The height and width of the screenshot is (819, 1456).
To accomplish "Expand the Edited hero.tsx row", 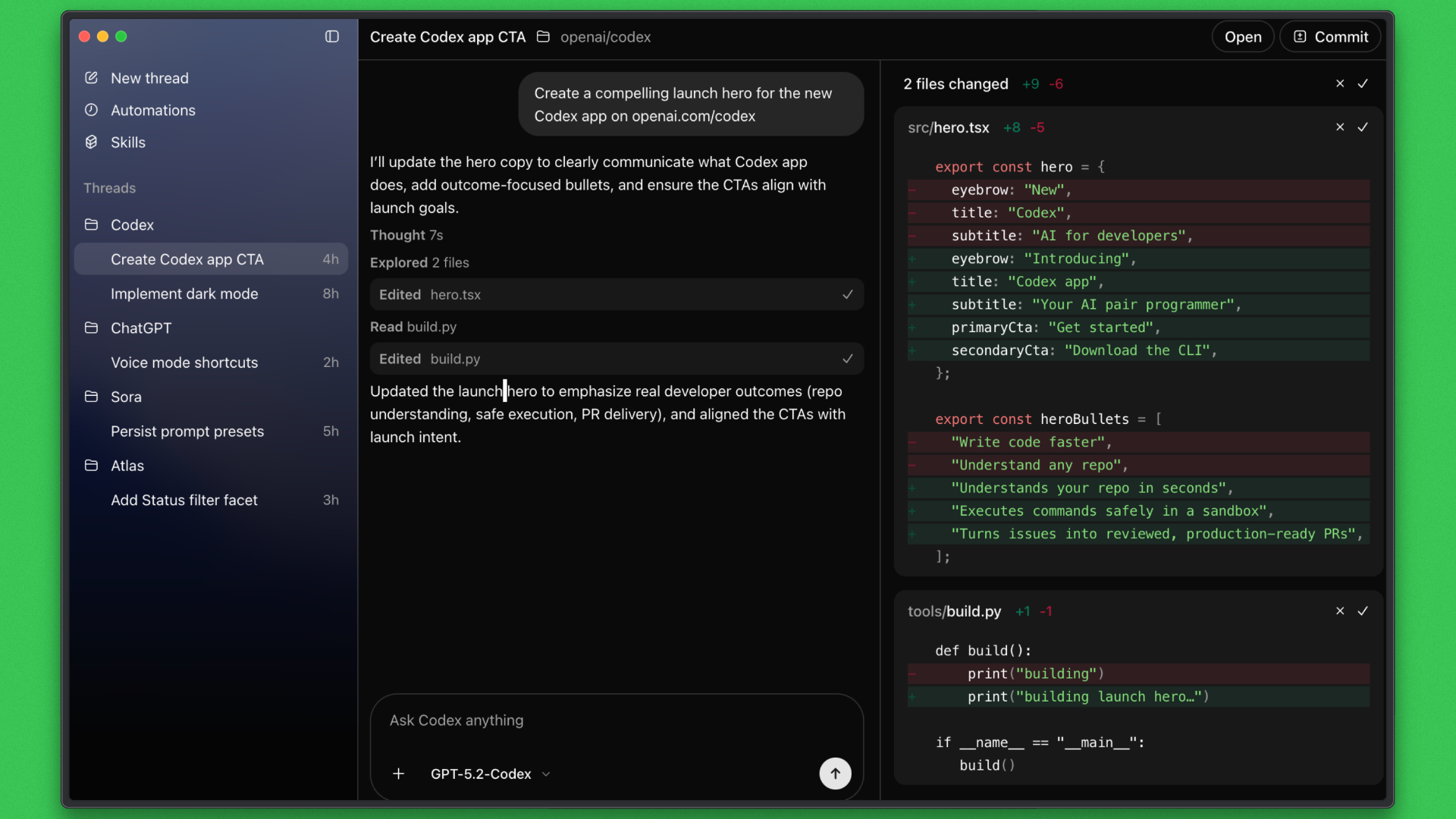I will tap(616, 294).
